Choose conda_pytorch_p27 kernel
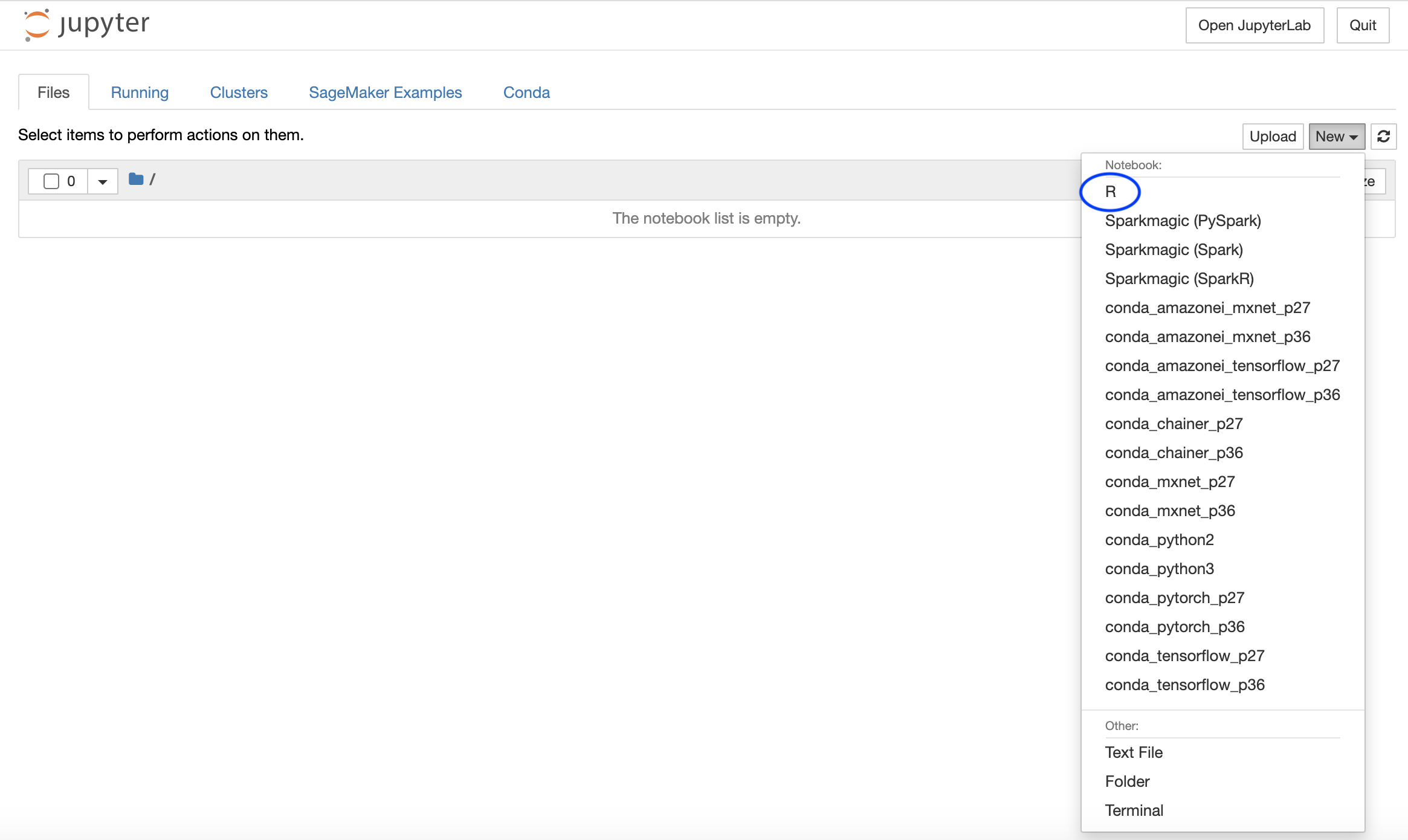This screenshot has width=1408, height=840. pyautogui.click(x=1222, y=598)
